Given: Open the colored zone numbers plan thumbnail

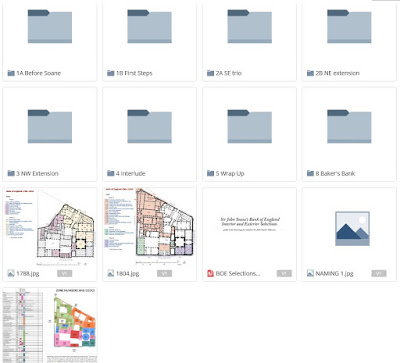Looking at the screenshot, I should click(x=50, y=325).
